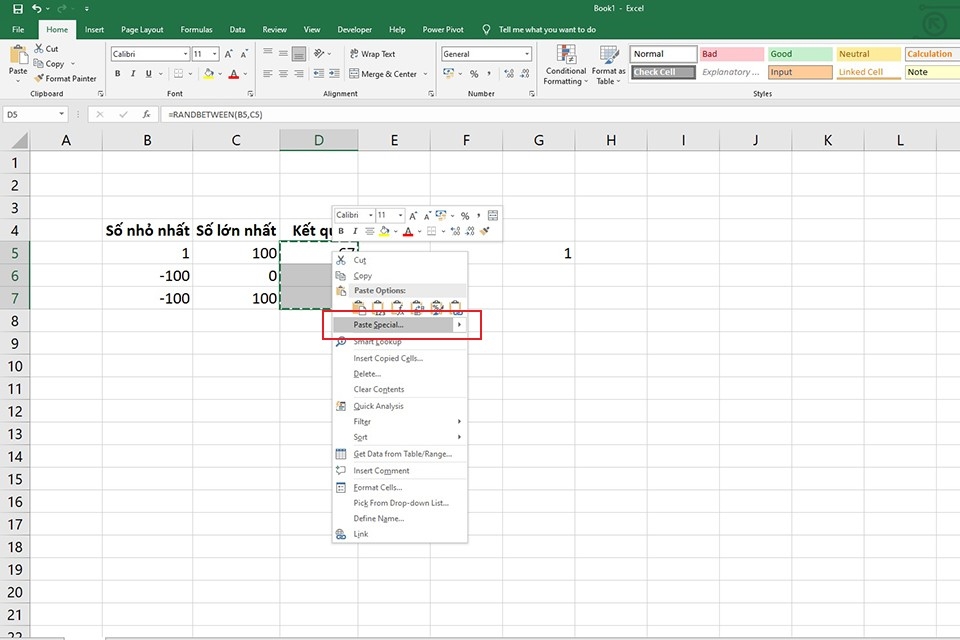Switch to the Formulas ribbon tab
Viewport: 960px width, 640px height.
(x=197, y=29)
